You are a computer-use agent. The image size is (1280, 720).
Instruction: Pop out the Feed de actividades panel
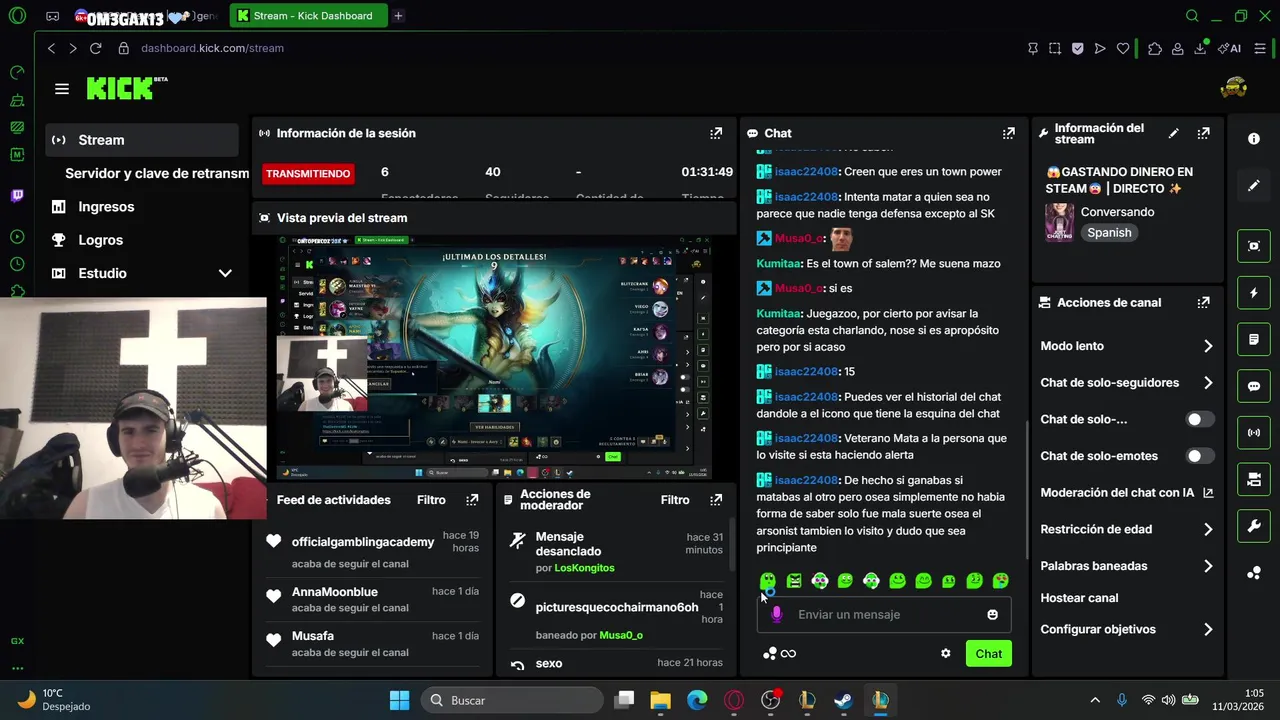472,500
